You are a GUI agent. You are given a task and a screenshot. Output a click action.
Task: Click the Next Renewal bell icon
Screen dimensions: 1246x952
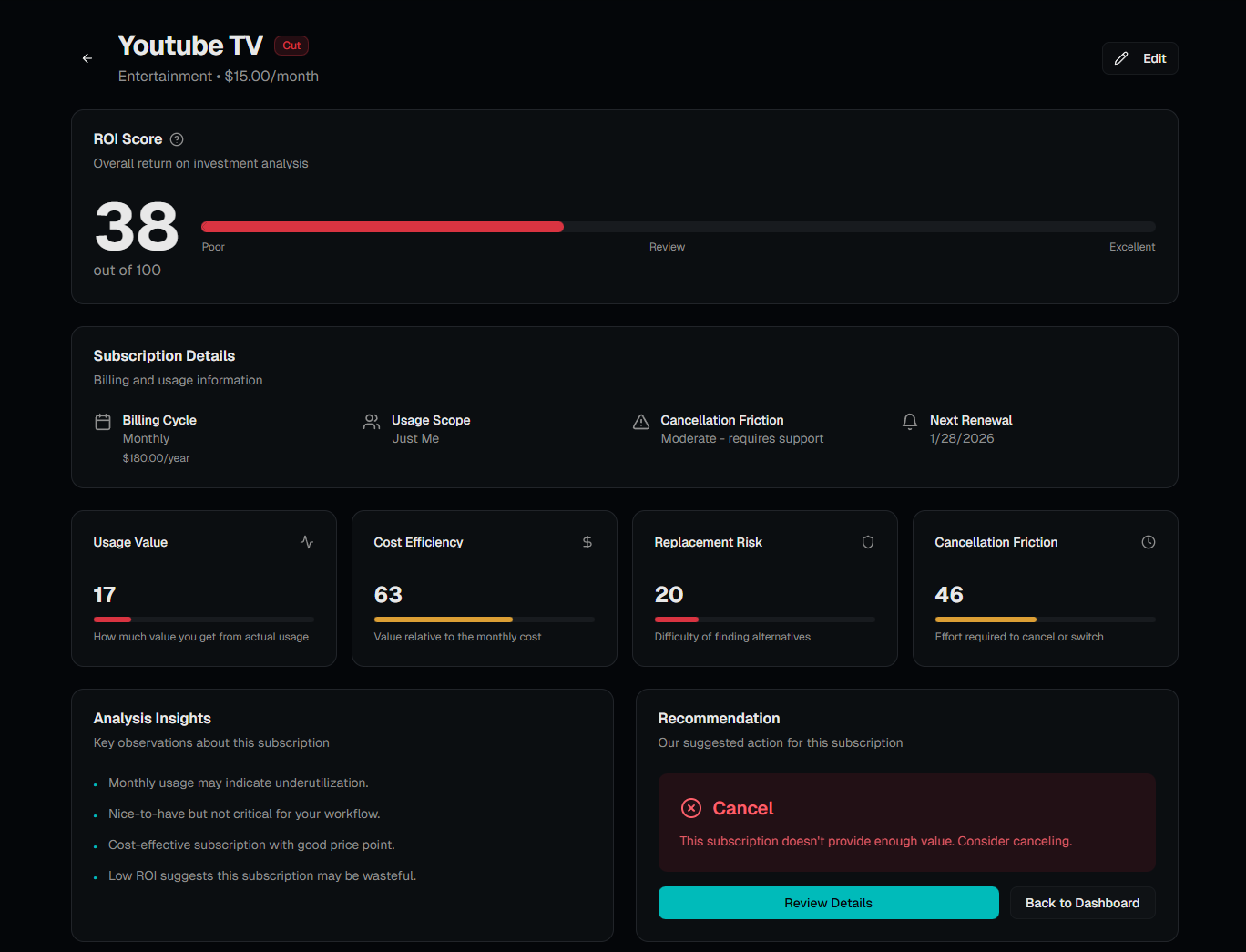click(x=910, y=422)
